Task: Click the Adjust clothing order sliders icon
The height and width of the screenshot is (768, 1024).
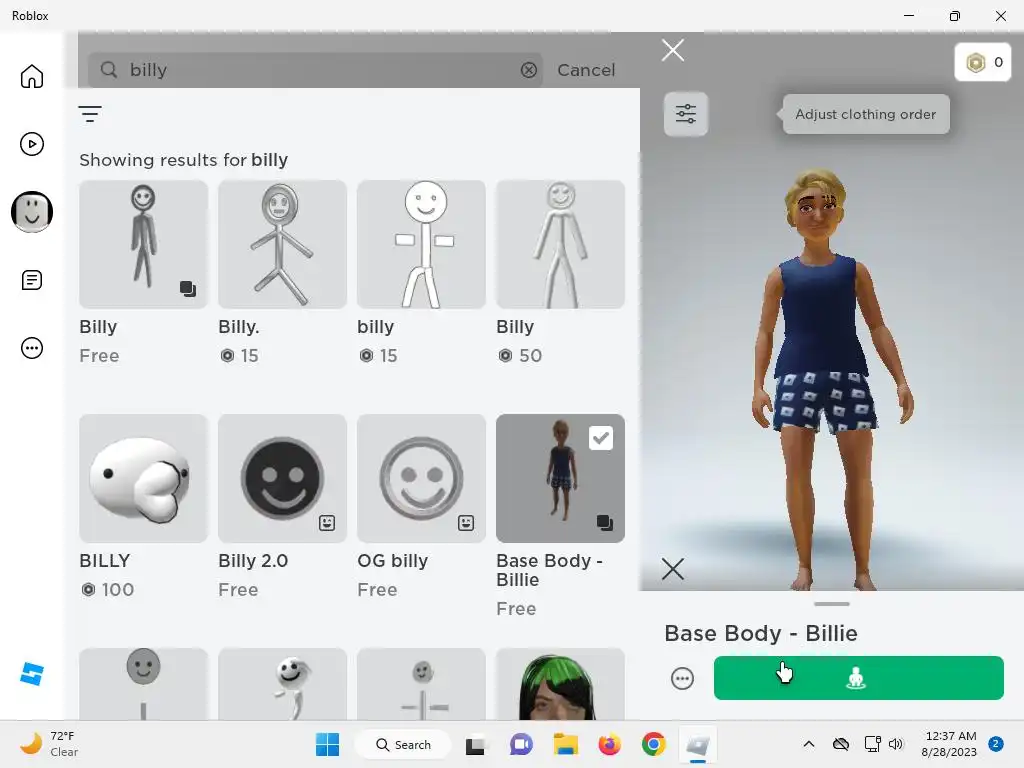Action: pos(686,114)
